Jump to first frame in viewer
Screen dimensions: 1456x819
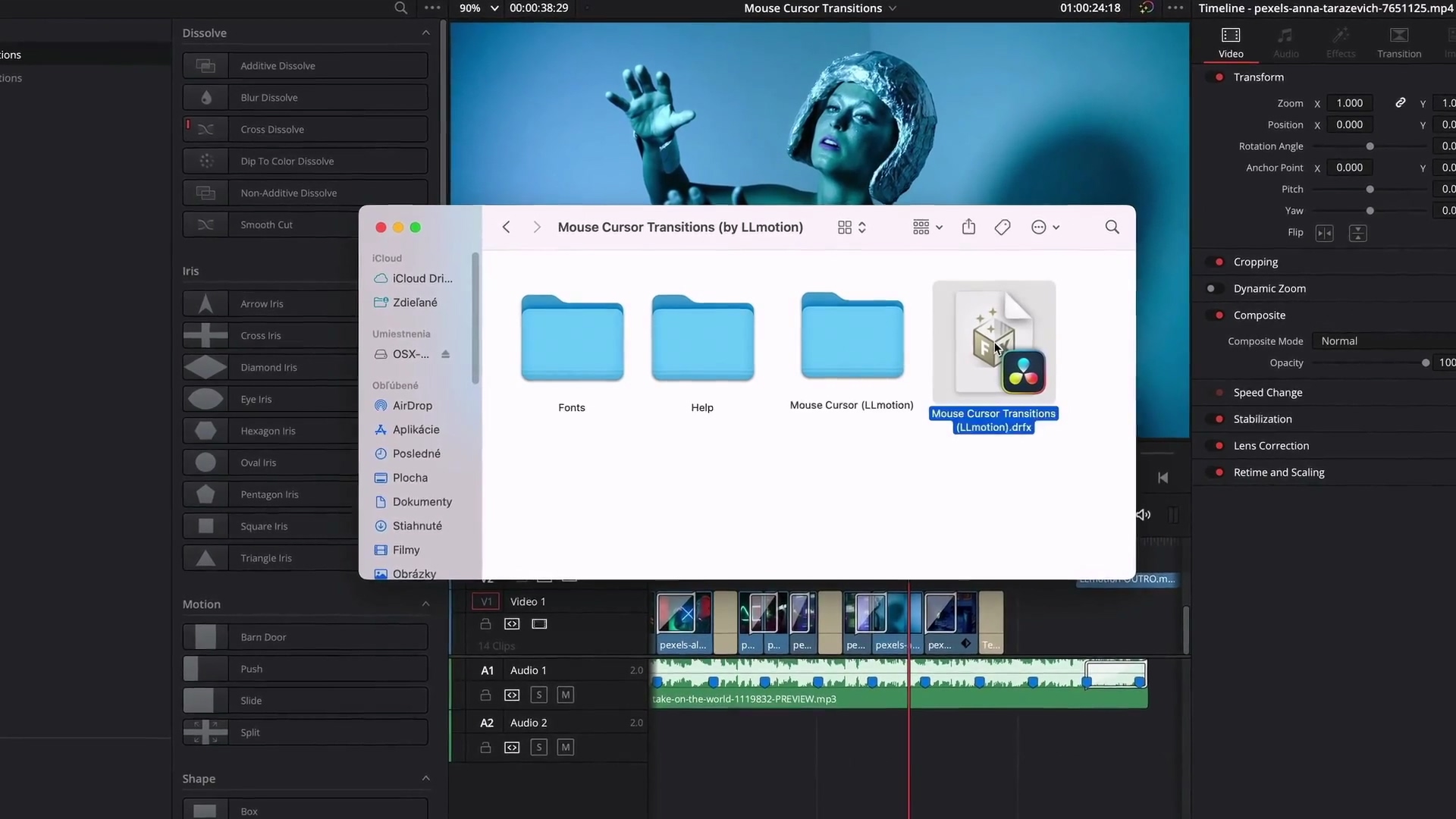click(x=1163, y=478)
